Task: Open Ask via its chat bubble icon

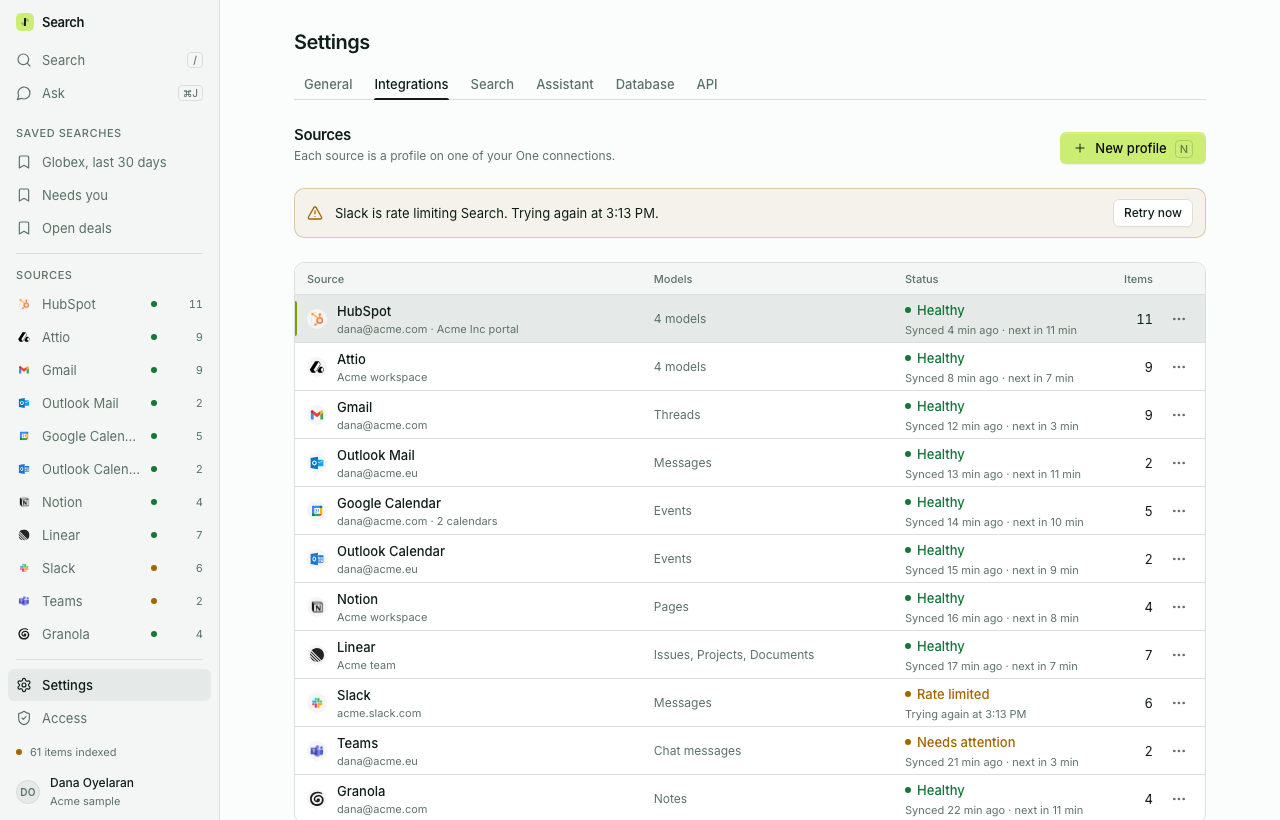Action: coord(24,93)
